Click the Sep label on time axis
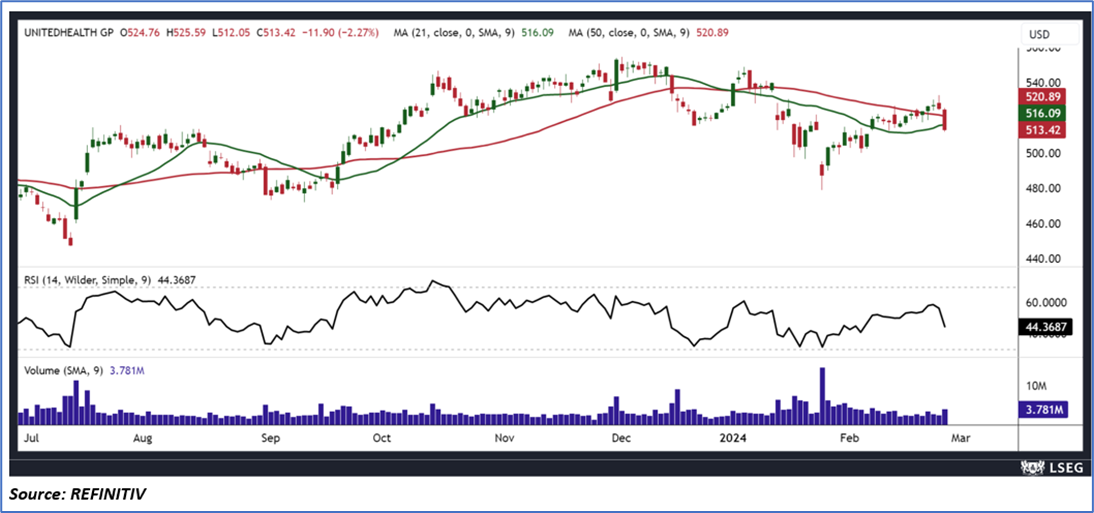Viewport: 1094px width, 513px height. tap(270, 438)
